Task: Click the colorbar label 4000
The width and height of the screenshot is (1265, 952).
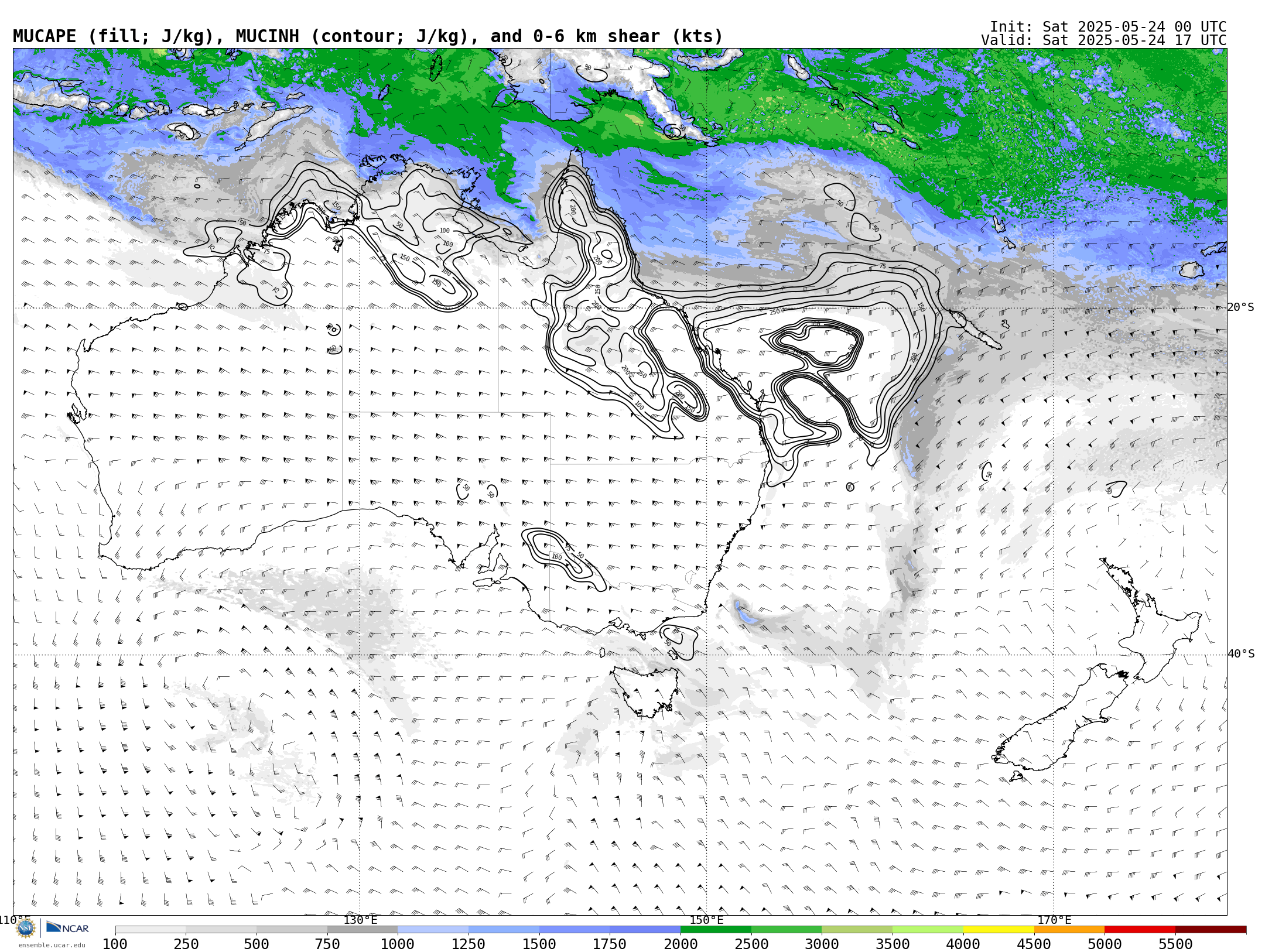Action: (963, 944)
